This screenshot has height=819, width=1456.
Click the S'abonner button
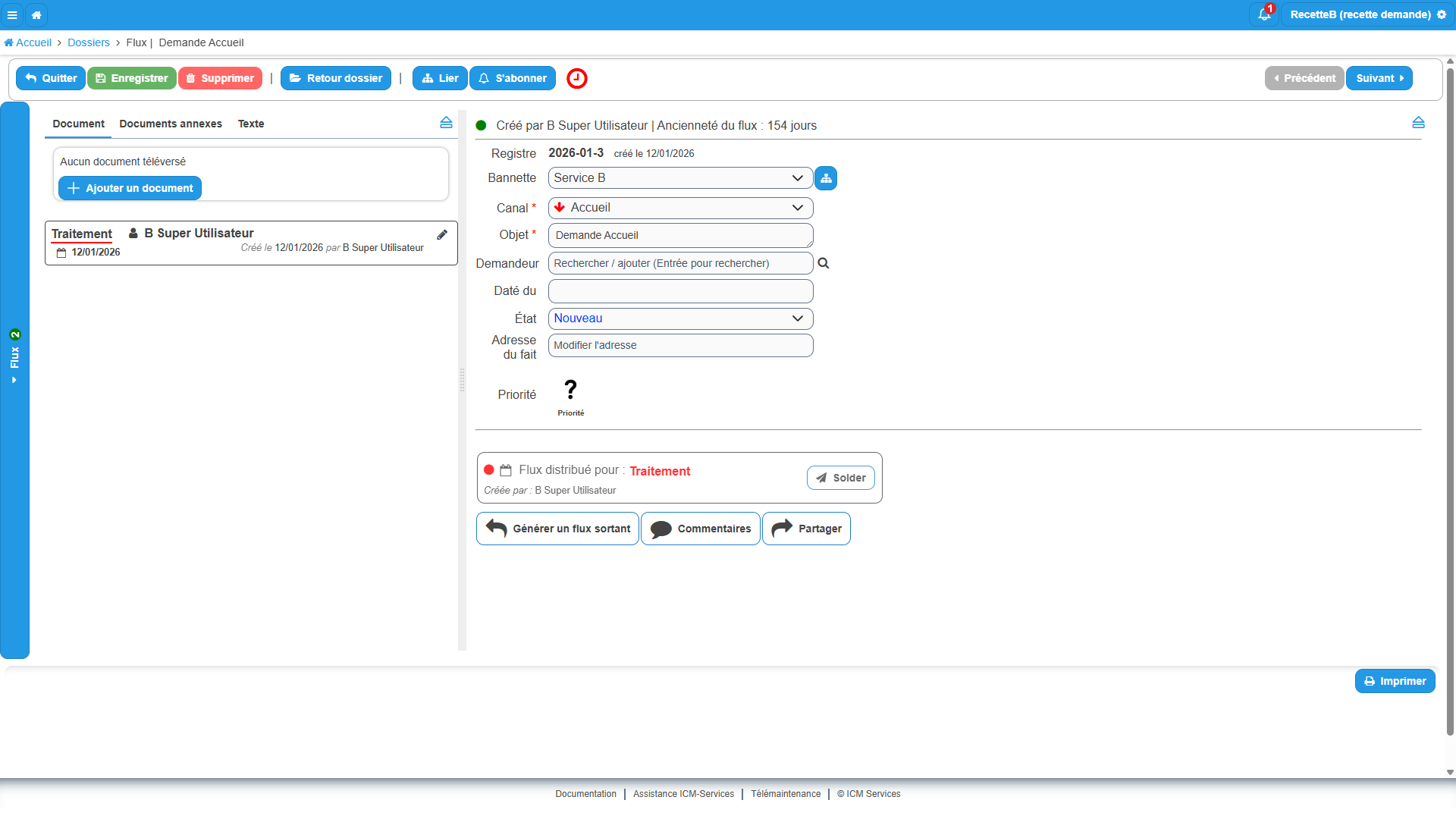pos(513,78)
